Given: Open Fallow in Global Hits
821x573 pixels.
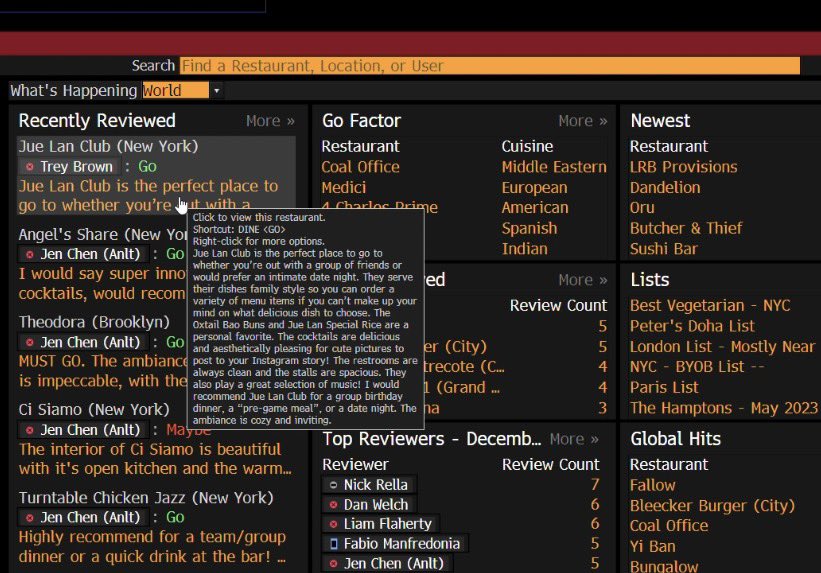Looking at the screenshot, I should pos(652,486).
